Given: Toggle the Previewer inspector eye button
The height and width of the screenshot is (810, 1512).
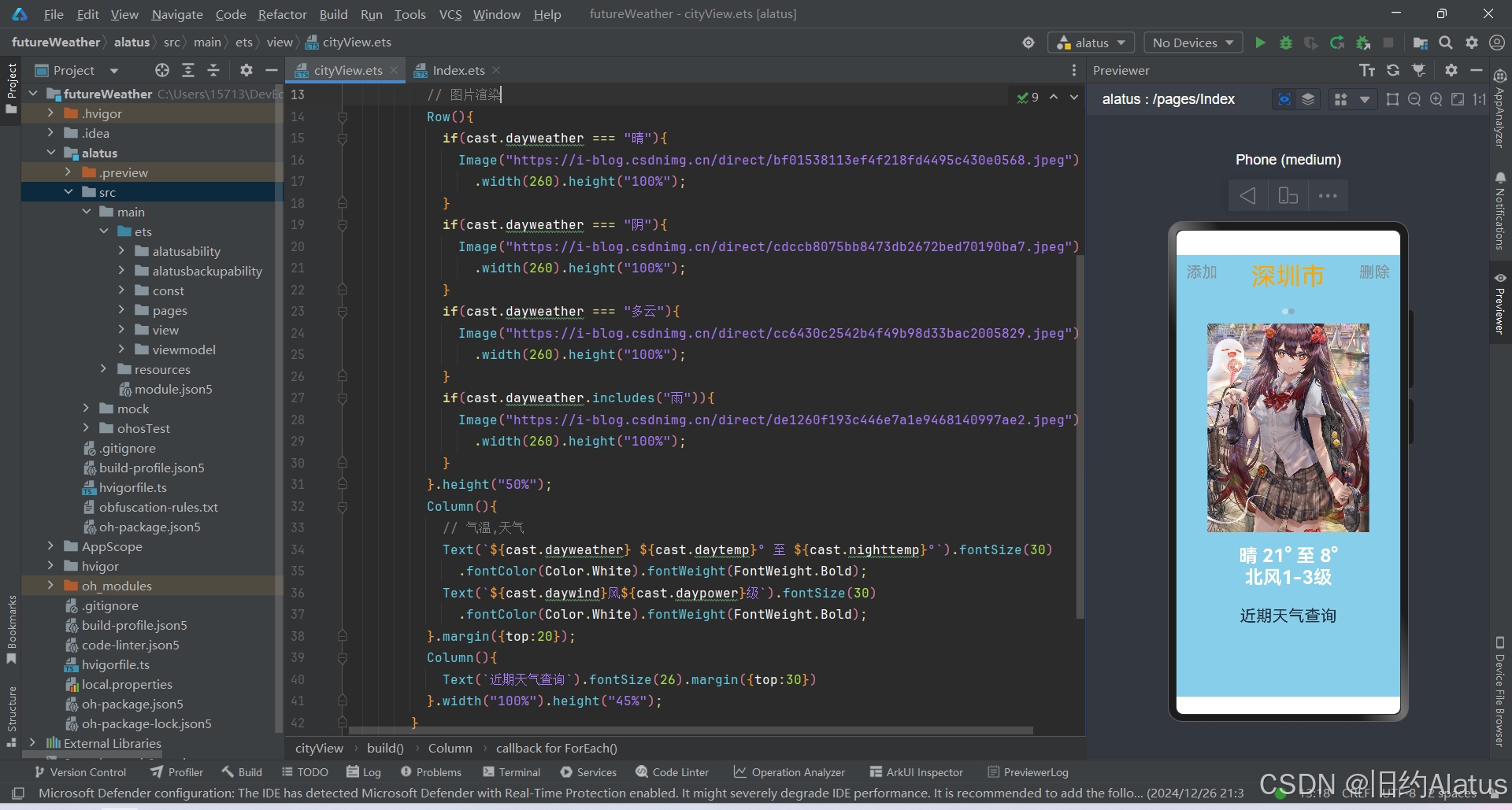Looking at the screenshot, I should 1284,99.
